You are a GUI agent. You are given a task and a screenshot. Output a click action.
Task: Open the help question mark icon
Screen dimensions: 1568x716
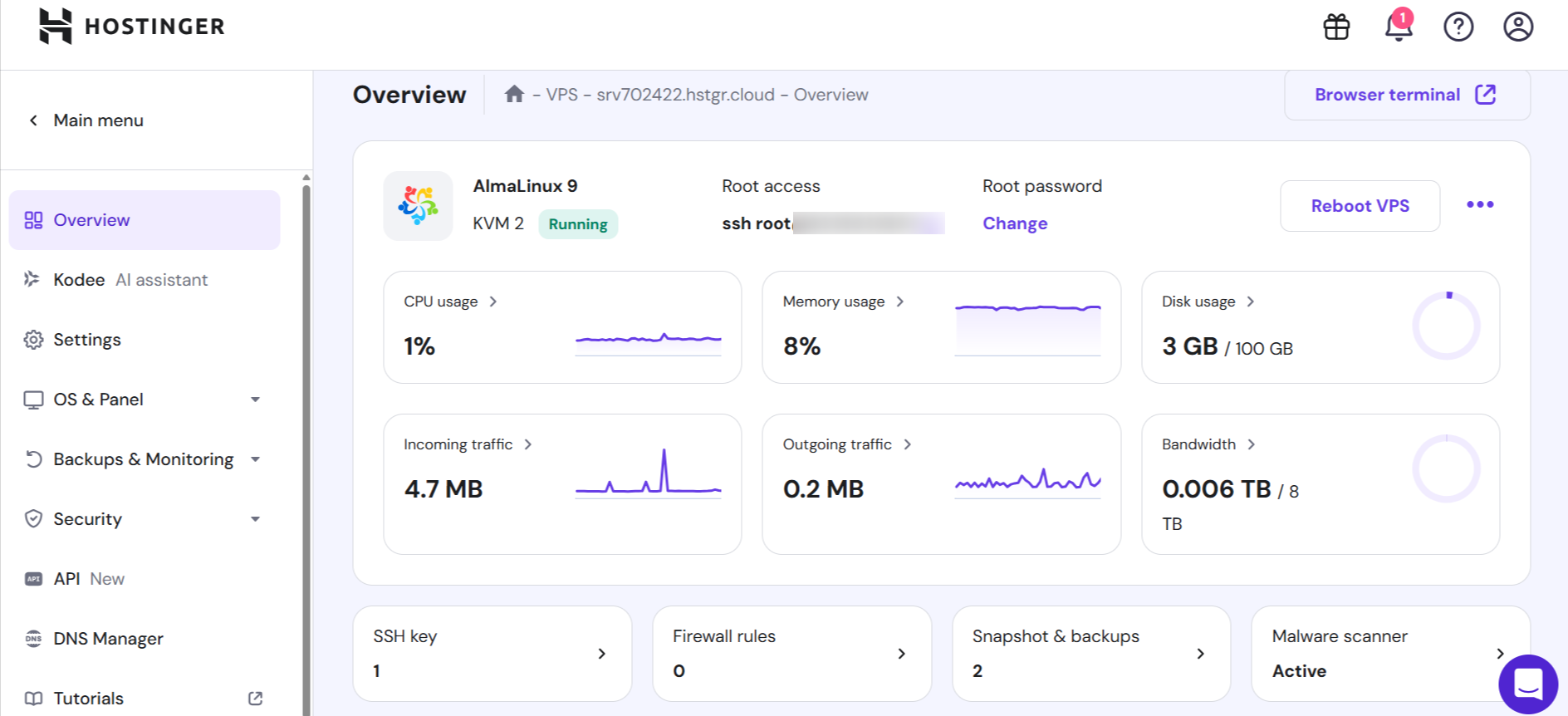1458,27
